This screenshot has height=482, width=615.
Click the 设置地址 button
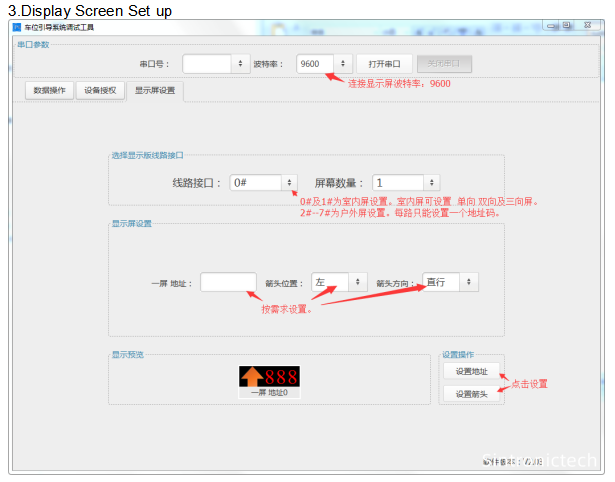pyautogui.click(x=471, y=371)
